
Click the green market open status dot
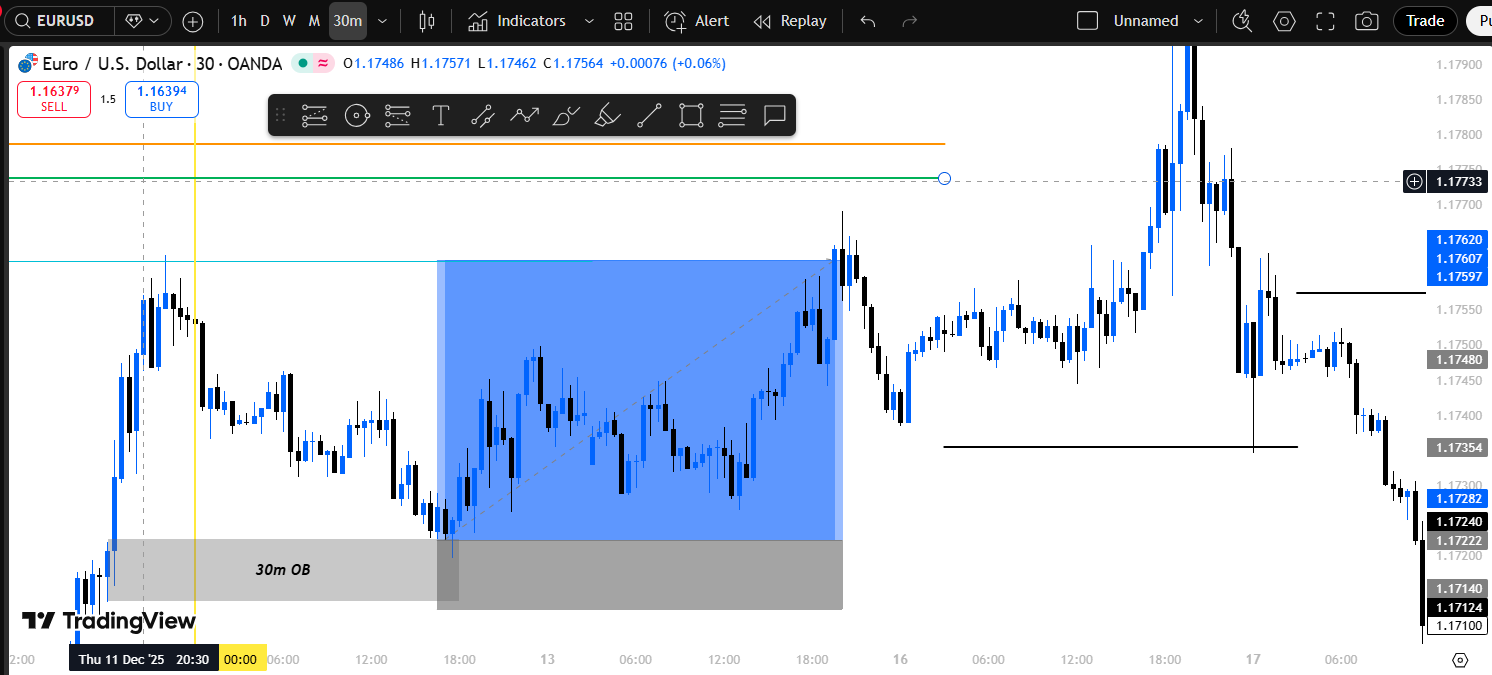coord(303,64)
